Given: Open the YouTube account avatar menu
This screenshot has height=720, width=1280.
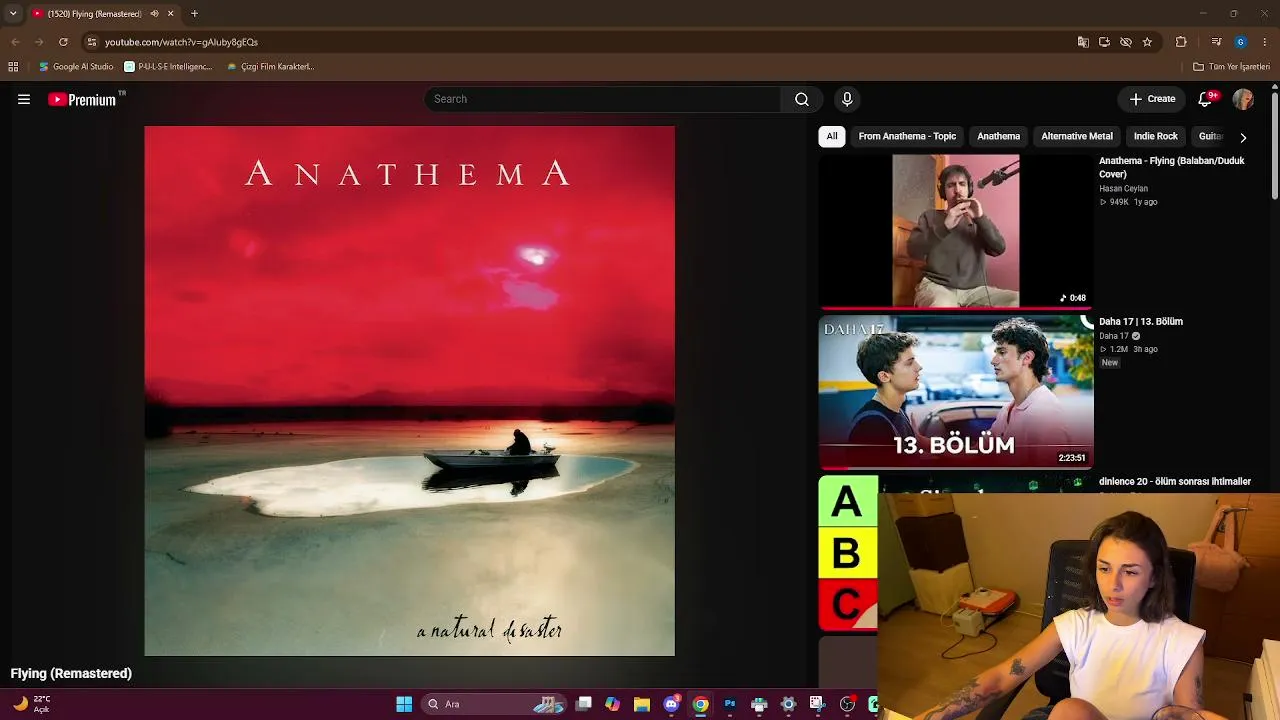Looking at the screenshot, I should pyautogui.click(x=1243, y=99).
